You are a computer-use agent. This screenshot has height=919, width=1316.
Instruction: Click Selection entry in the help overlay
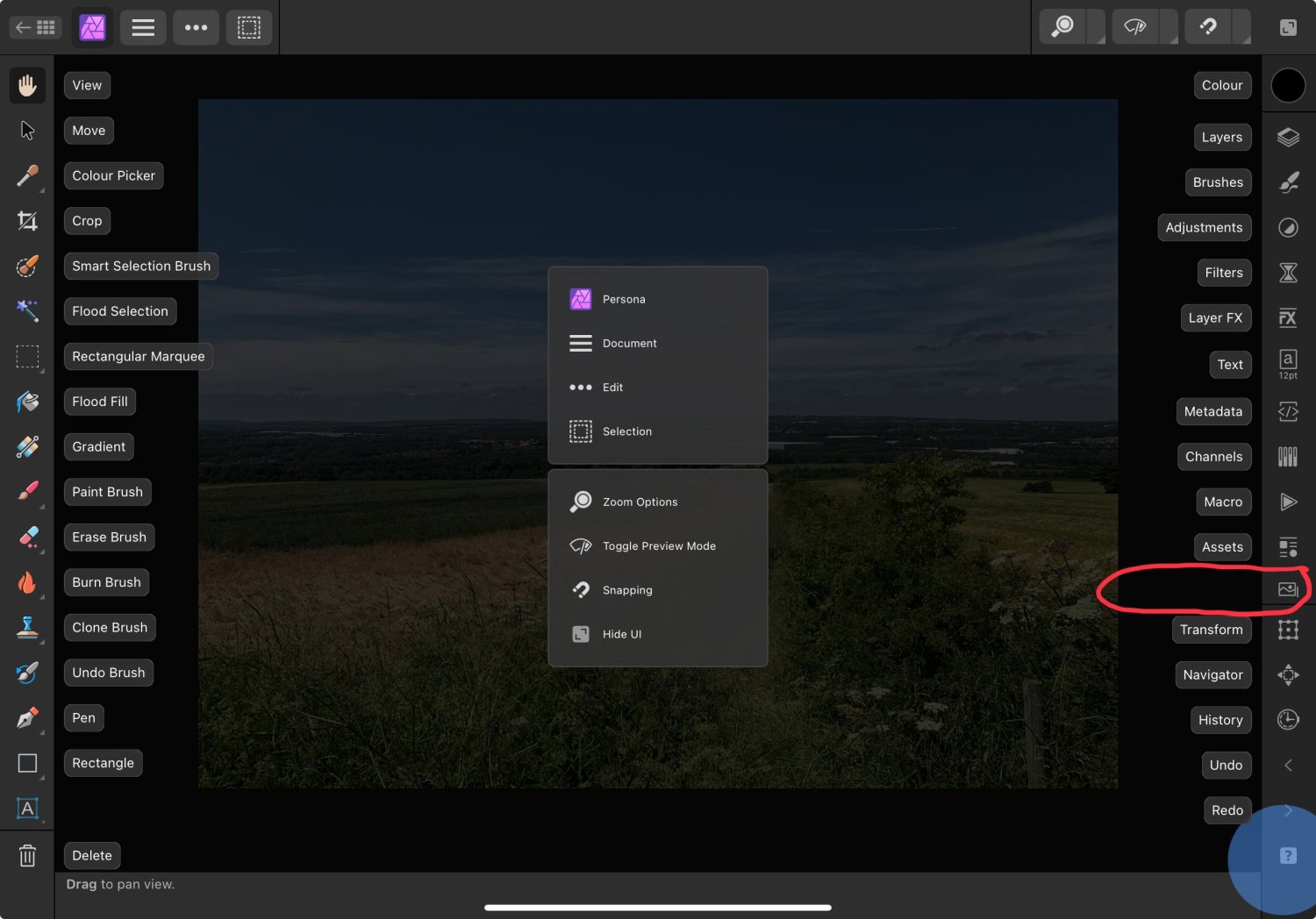626,431
